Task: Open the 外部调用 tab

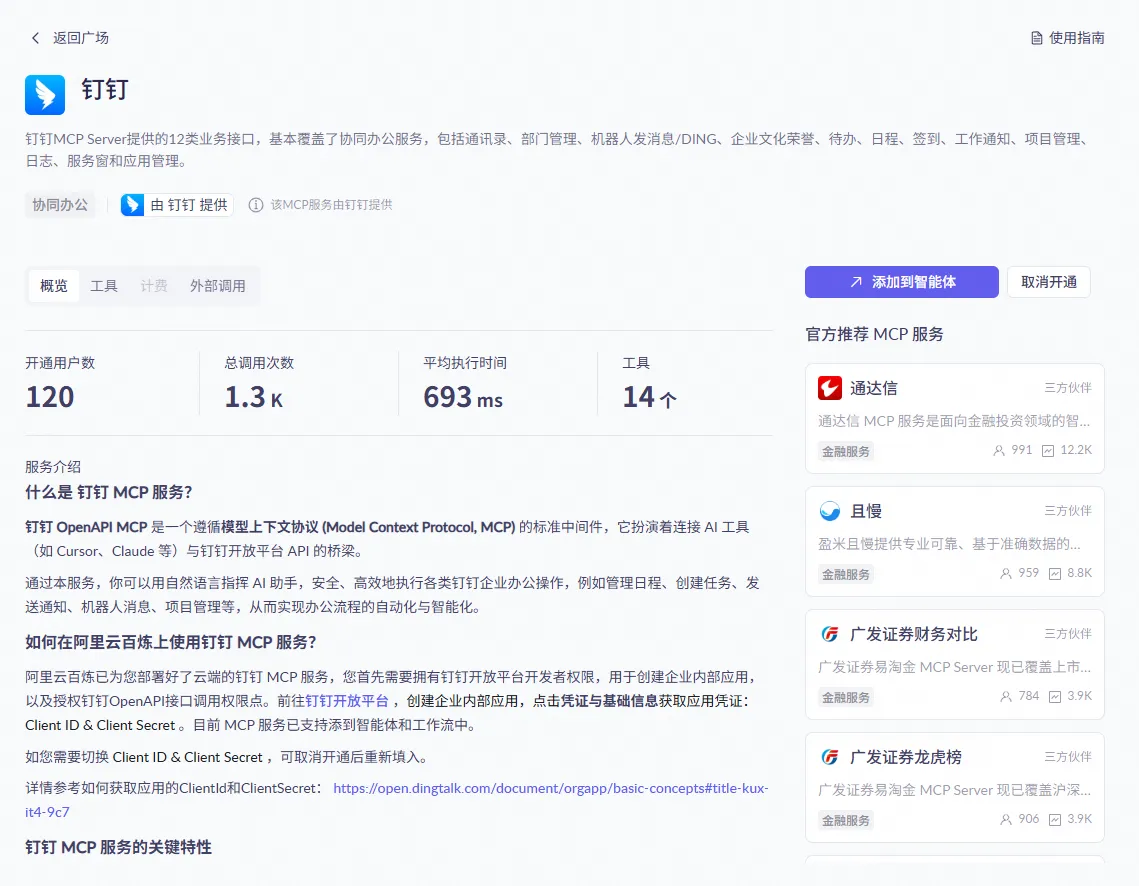Action: 218,285
